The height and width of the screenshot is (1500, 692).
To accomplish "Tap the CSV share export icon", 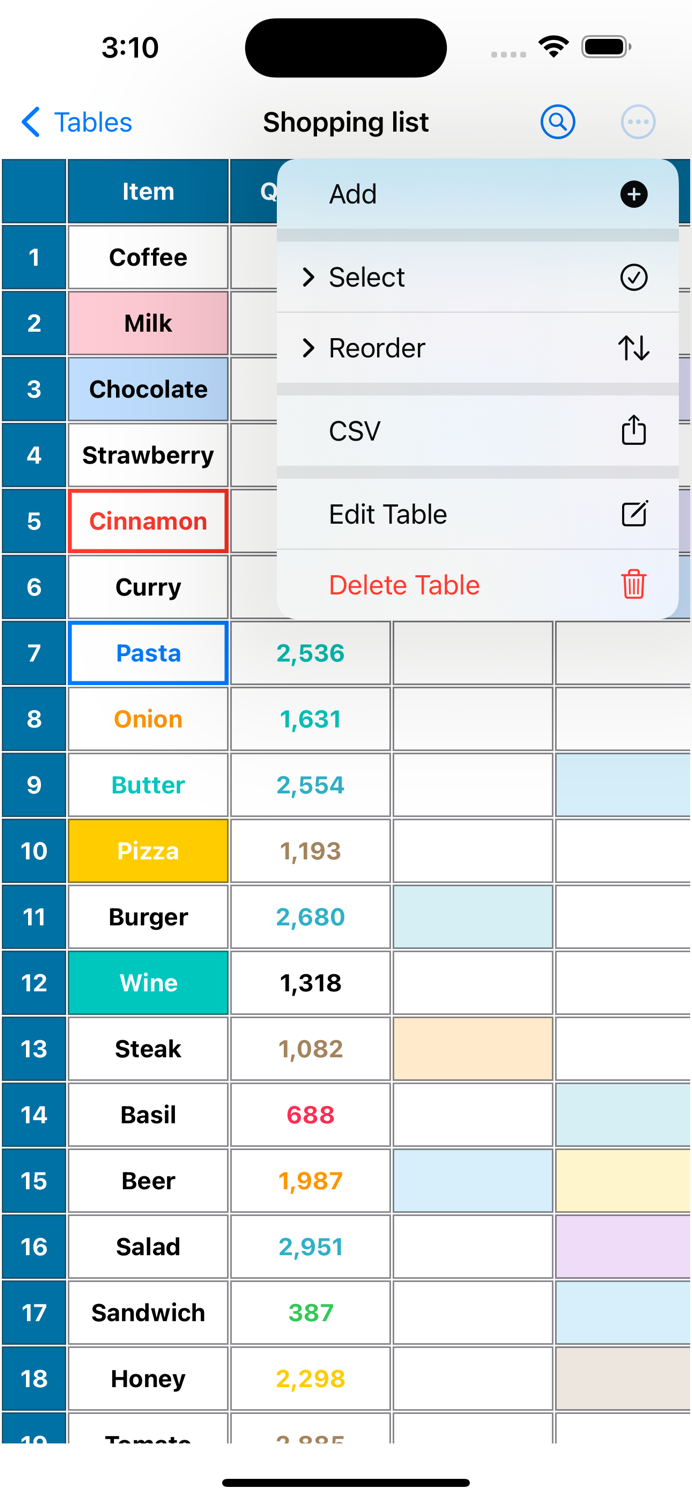I will pyautogui.click(x=633, y=430).
